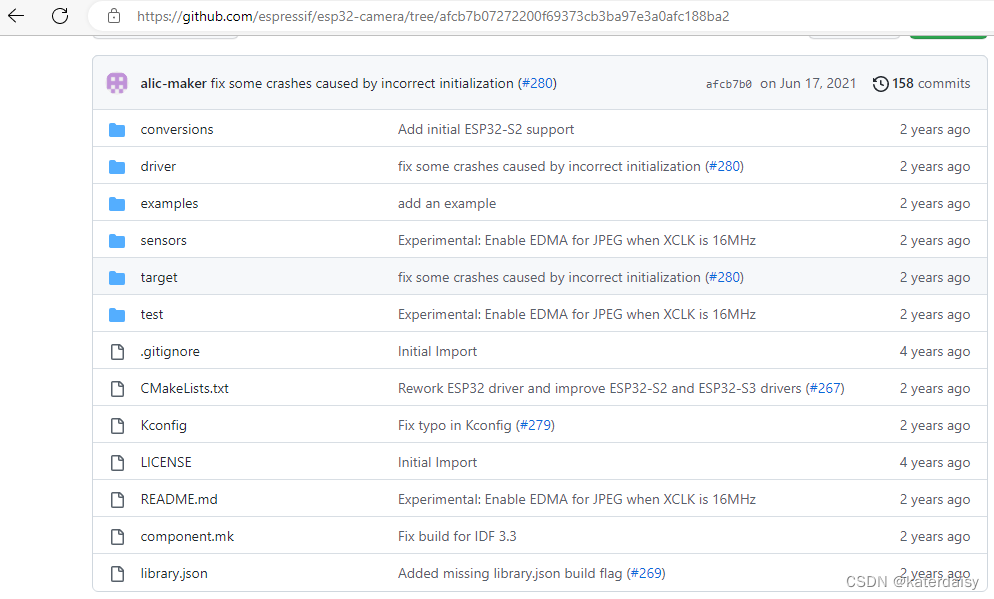Click the file icon next to .gitignore

117,351
